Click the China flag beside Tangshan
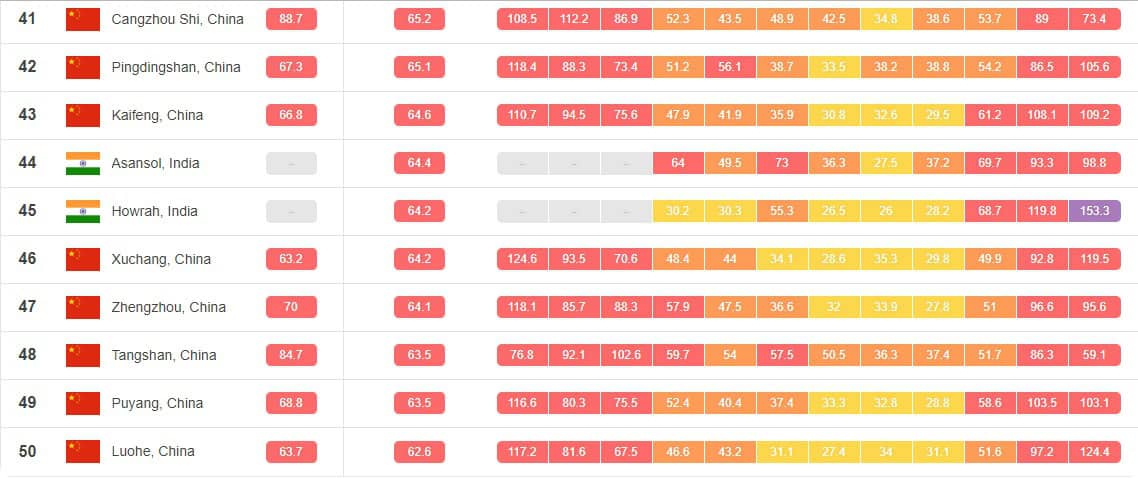The image size is (1138, 478). [x=82, y=355]
